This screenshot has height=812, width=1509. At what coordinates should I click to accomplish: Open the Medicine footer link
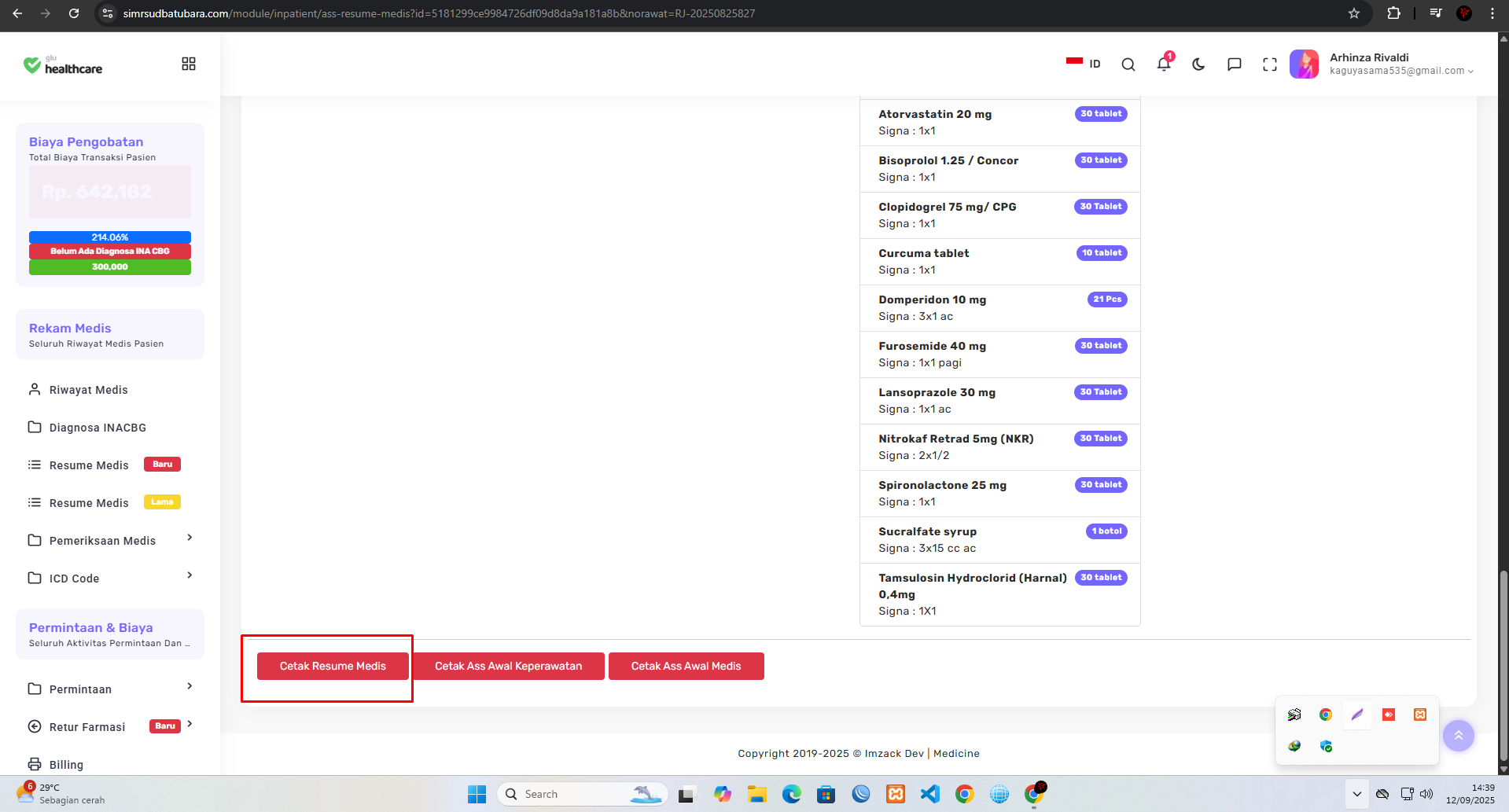tap(956, 754)
